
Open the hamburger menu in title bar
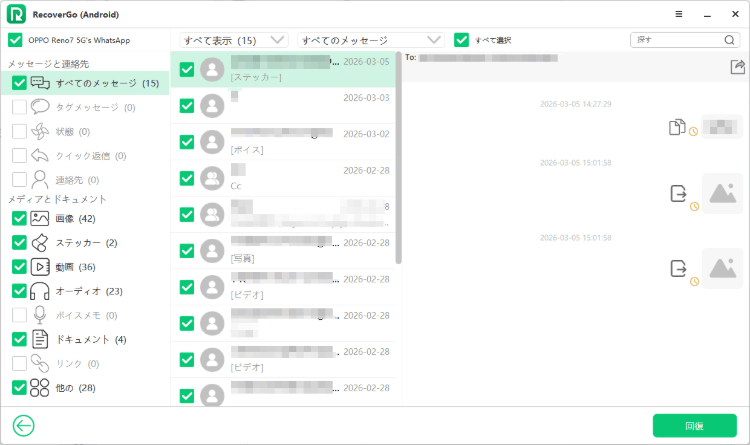[x=679, y=14]
